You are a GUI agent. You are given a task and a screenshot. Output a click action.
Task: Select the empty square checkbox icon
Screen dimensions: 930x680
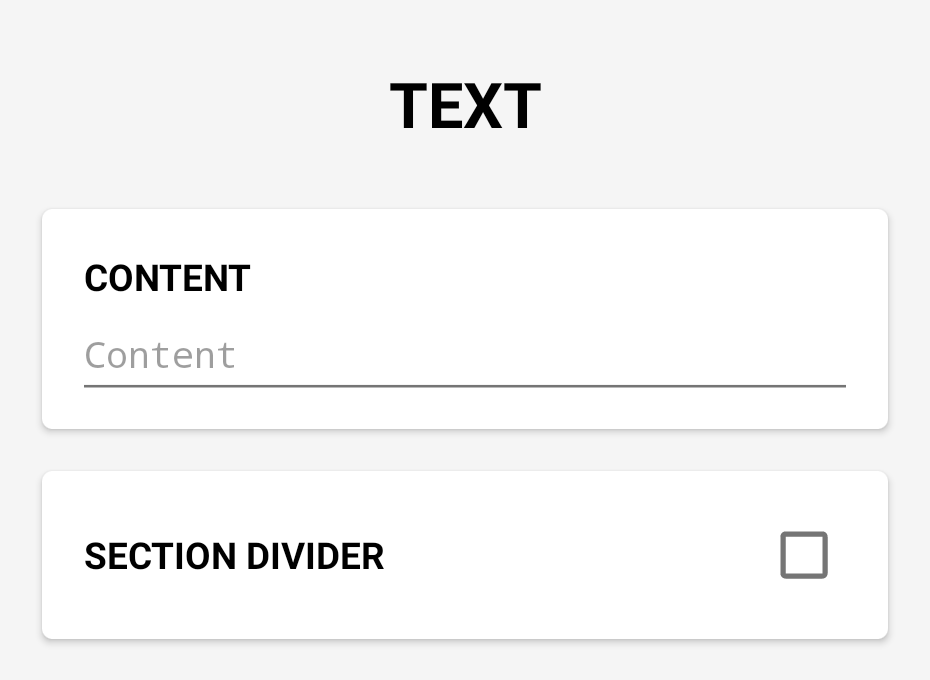point(804,555)
